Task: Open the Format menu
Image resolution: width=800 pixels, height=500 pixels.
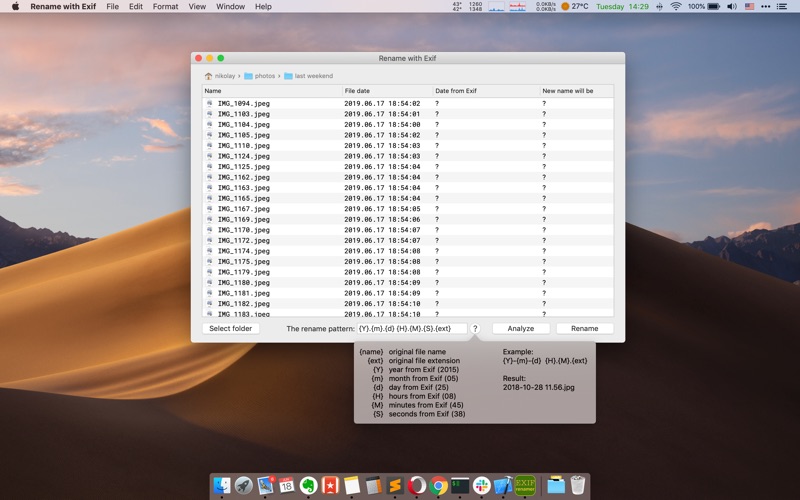Action: pyautogui.click(x=165, y=6)
